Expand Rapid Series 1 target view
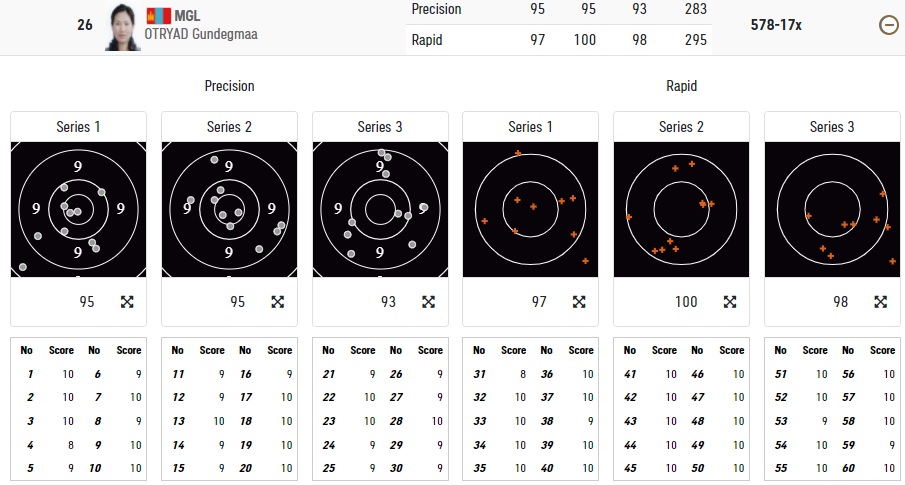905x485 pixels. coord(579,302)
